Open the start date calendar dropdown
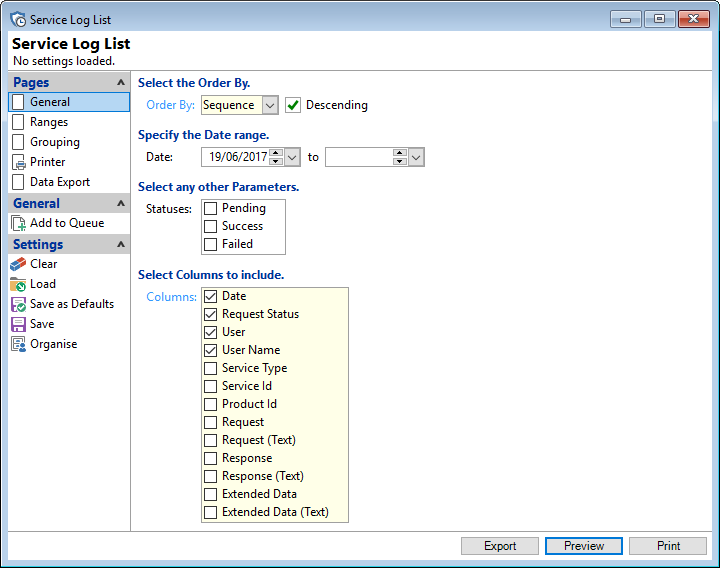Image resolution: width=720 pixels, height=568 pixels. [292, 157]
